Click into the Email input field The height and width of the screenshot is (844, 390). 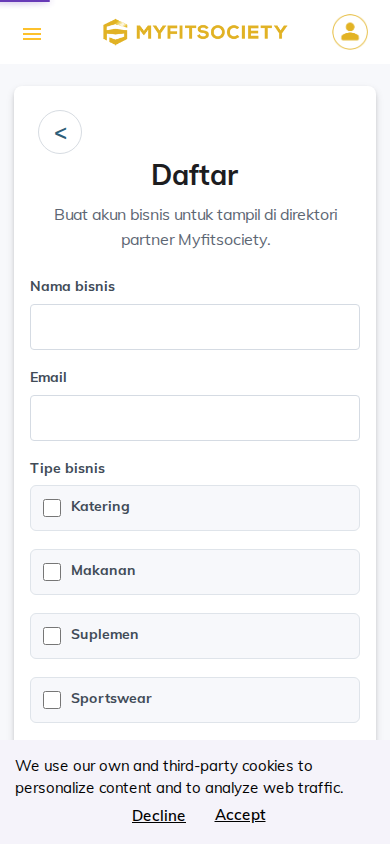pyautogui.click(x=195, y=418)
